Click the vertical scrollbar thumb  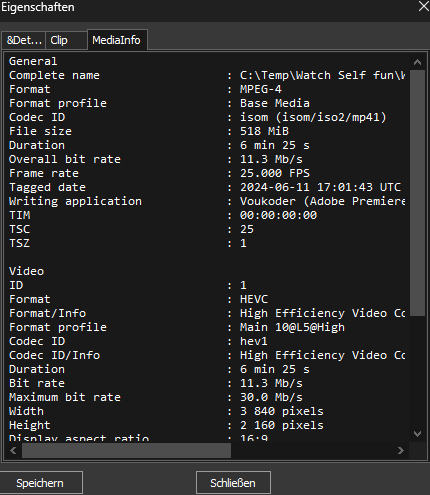(x=417, y=193)
